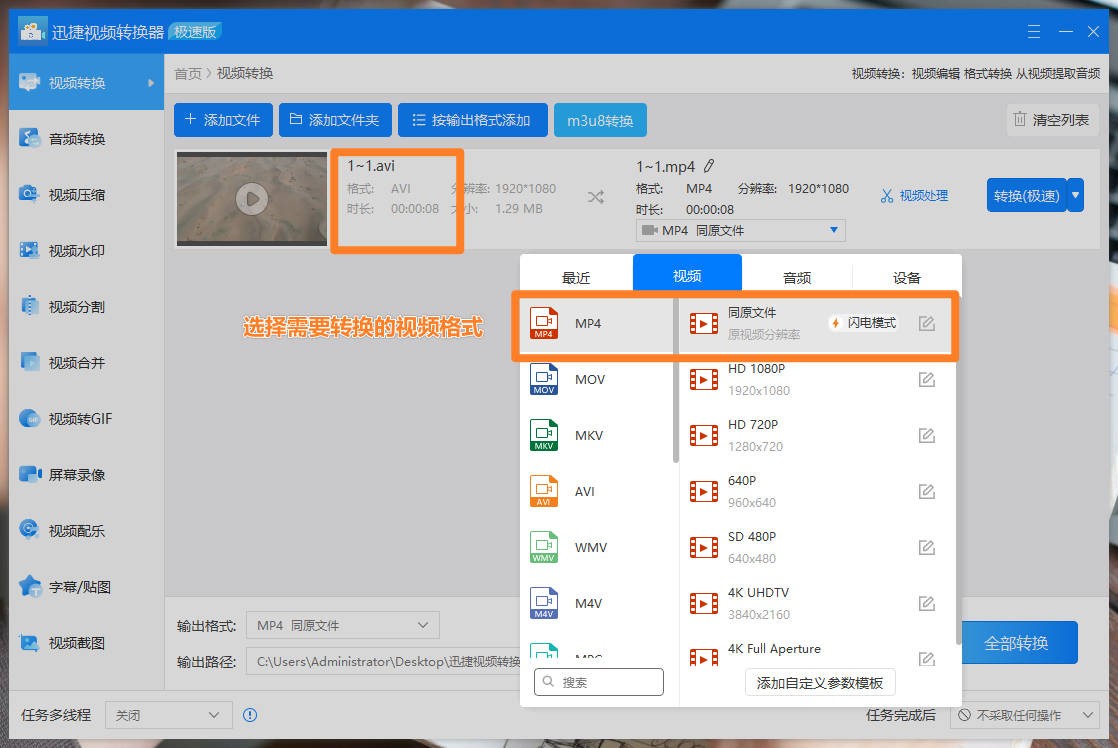This screenshot has height=748, width=1118.
Task: Click the rename pencil next to 1~1.mp4
Action: (x=706, y=167)
